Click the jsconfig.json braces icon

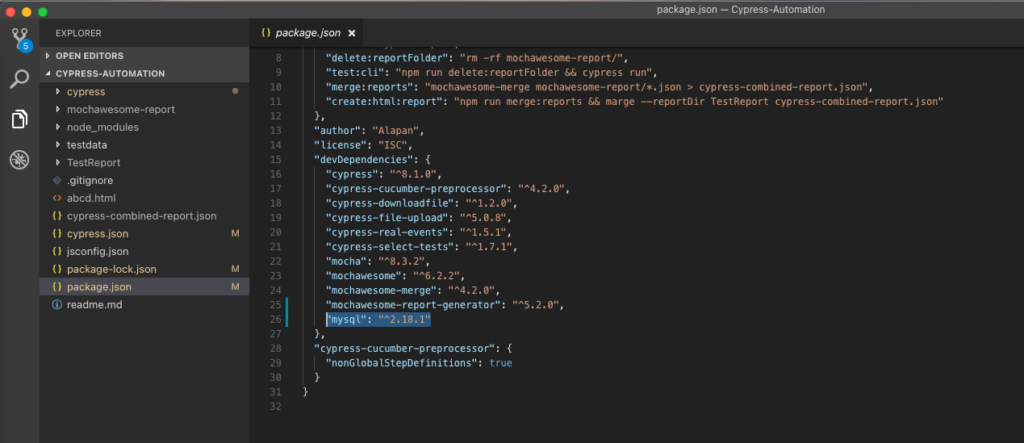pos(56,251)
